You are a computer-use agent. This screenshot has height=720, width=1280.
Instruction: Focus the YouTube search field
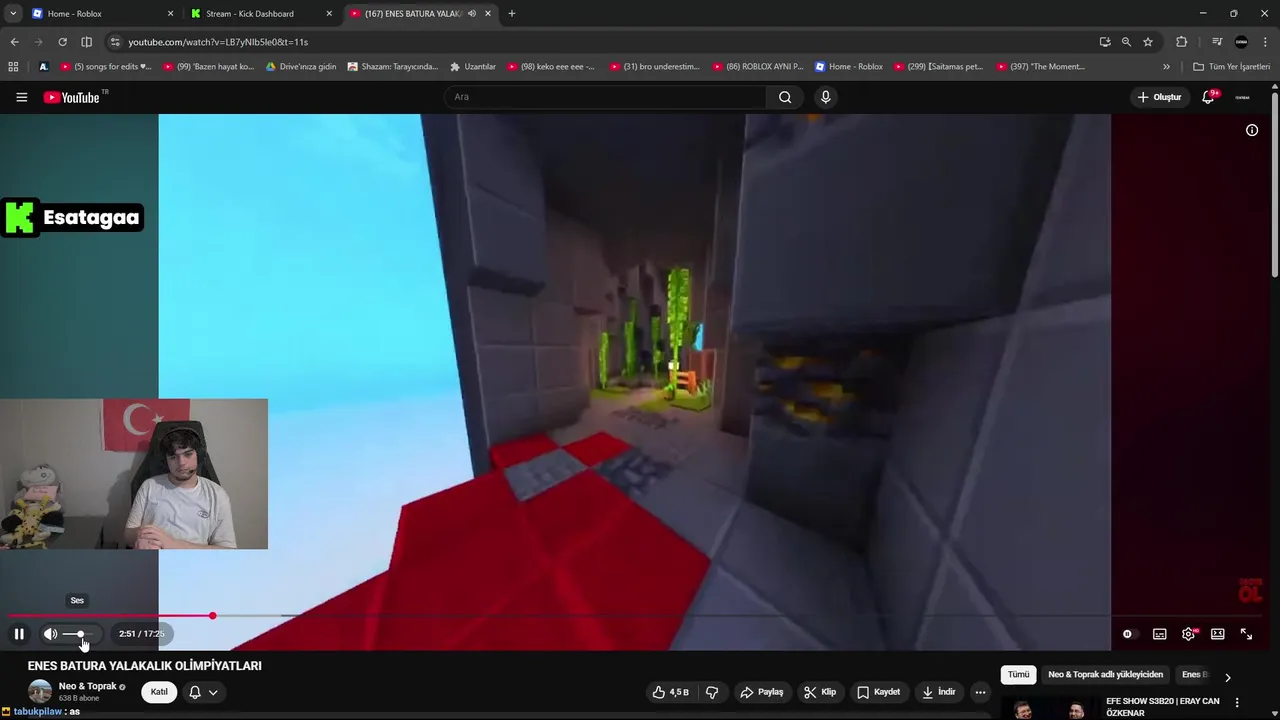pos(605,97)
